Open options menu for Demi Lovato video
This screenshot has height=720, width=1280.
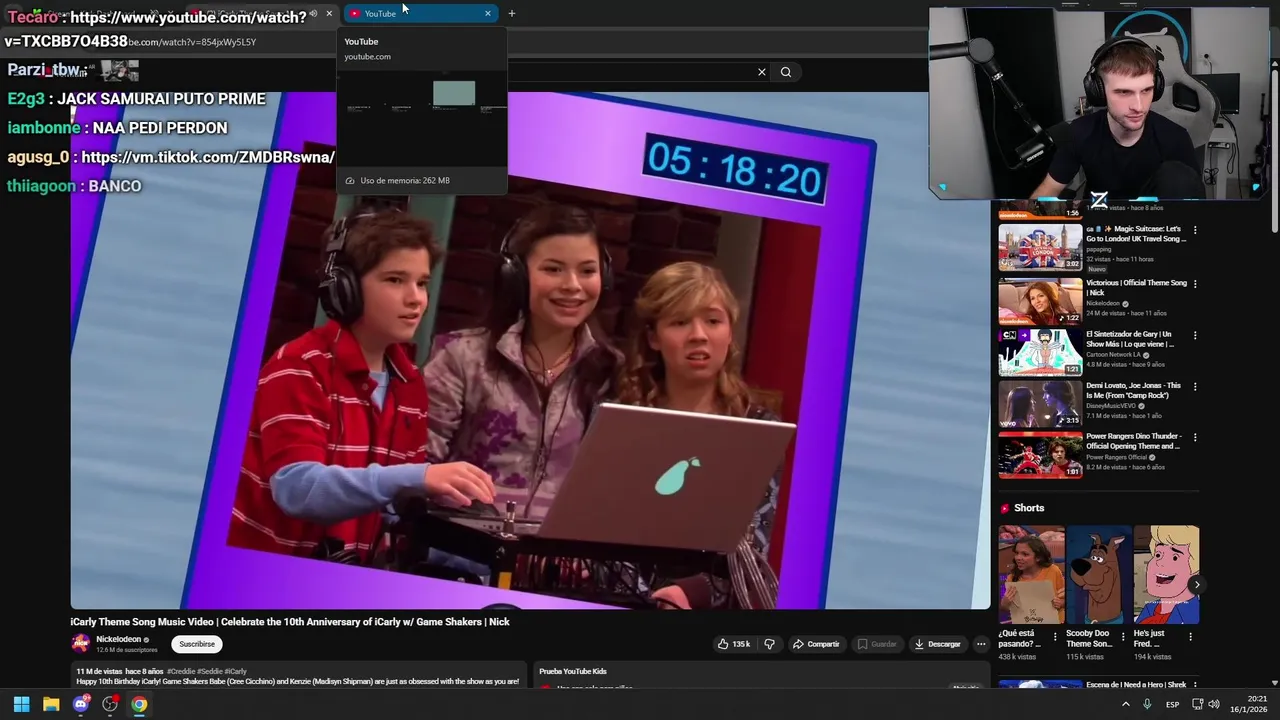pyautogui.click(x=1195, y=386)
